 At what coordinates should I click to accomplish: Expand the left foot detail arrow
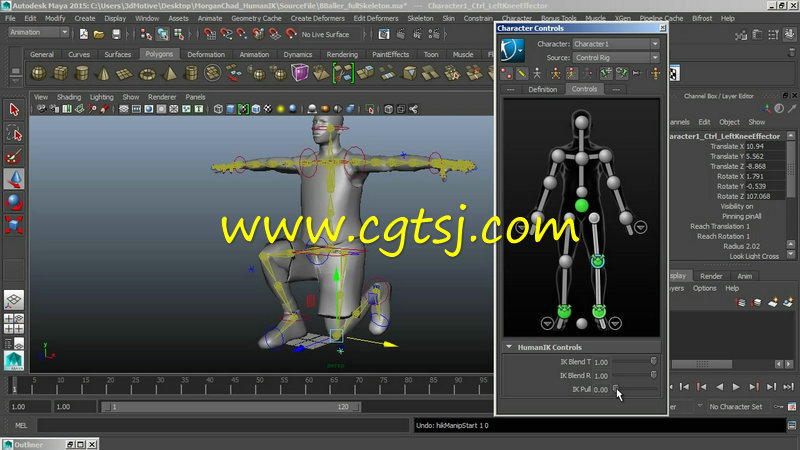[615, 323]
